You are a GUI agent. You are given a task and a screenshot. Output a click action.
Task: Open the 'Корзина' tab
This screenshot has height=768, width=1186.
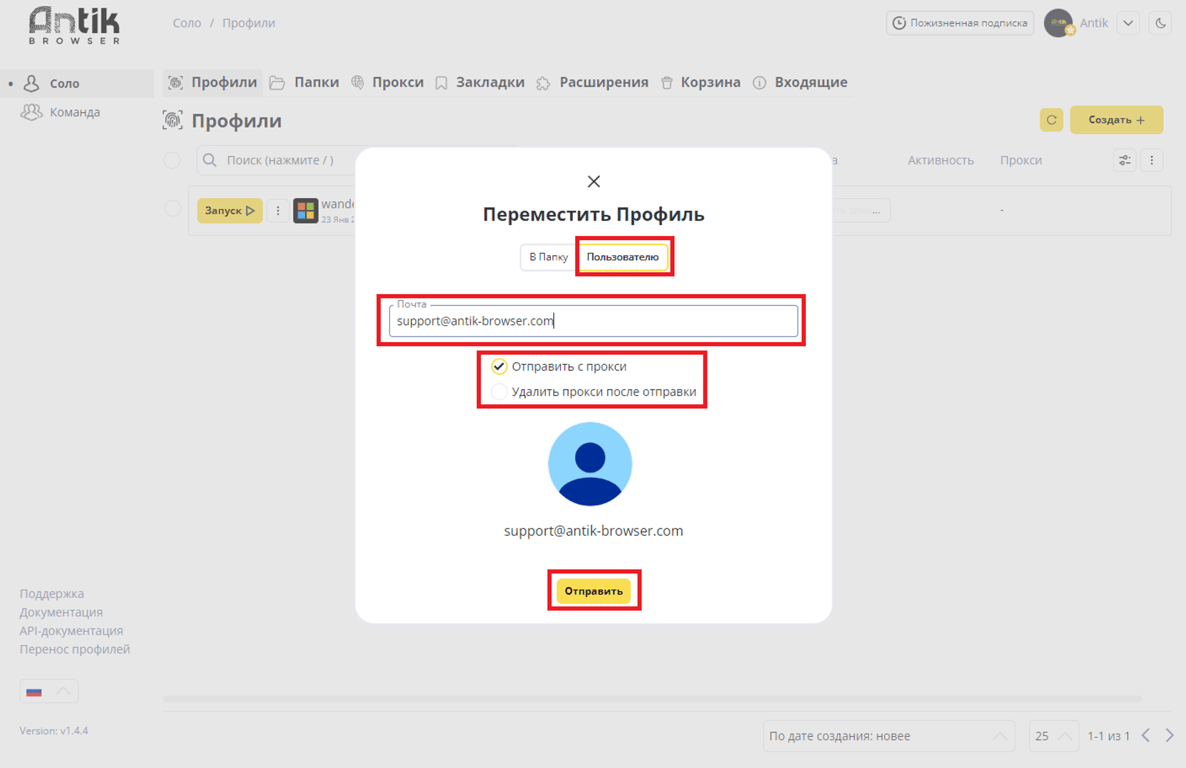[700, 82]
